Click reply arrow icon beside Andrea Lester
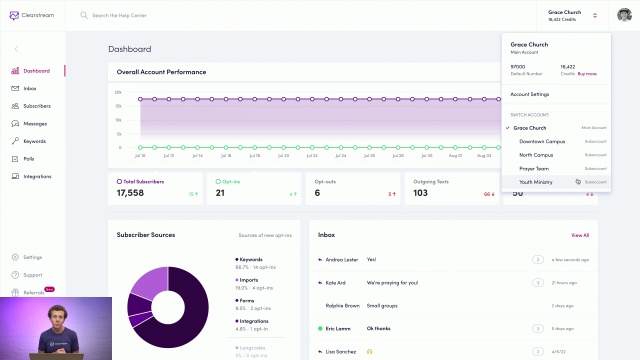 point(320,260)
